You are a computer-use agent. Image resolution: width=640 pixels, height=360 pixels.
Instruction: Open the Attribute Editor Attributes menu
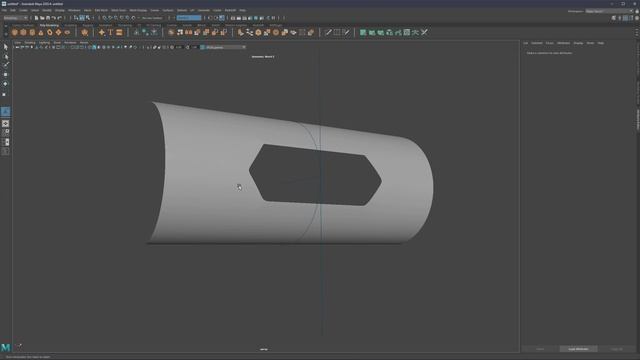pos(563,43)
